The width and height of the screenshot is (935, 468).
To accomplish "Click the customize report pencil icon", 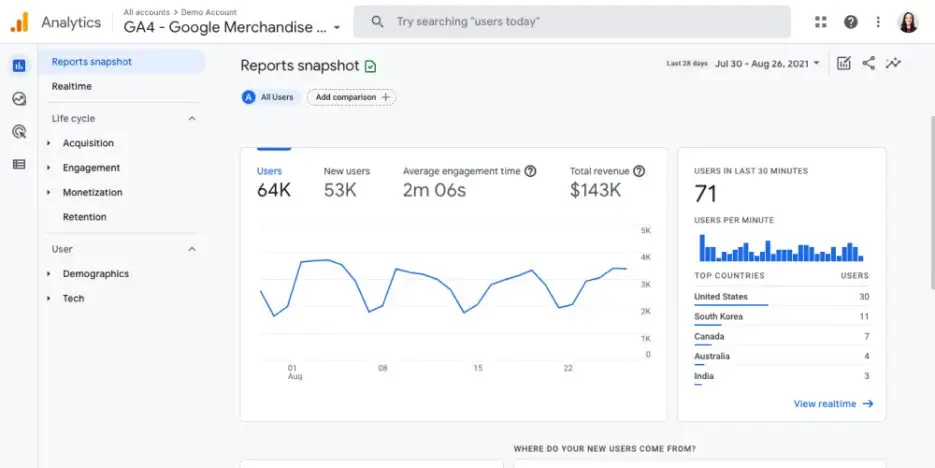I will [843, 63].
